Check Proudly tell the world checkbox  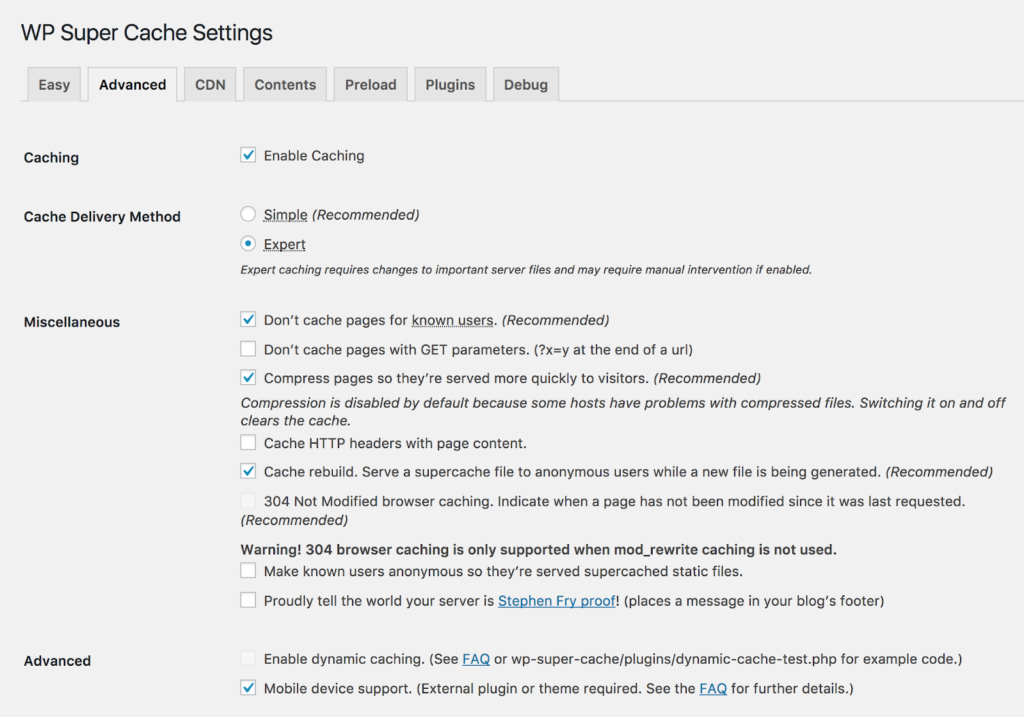tap(248, 600)
